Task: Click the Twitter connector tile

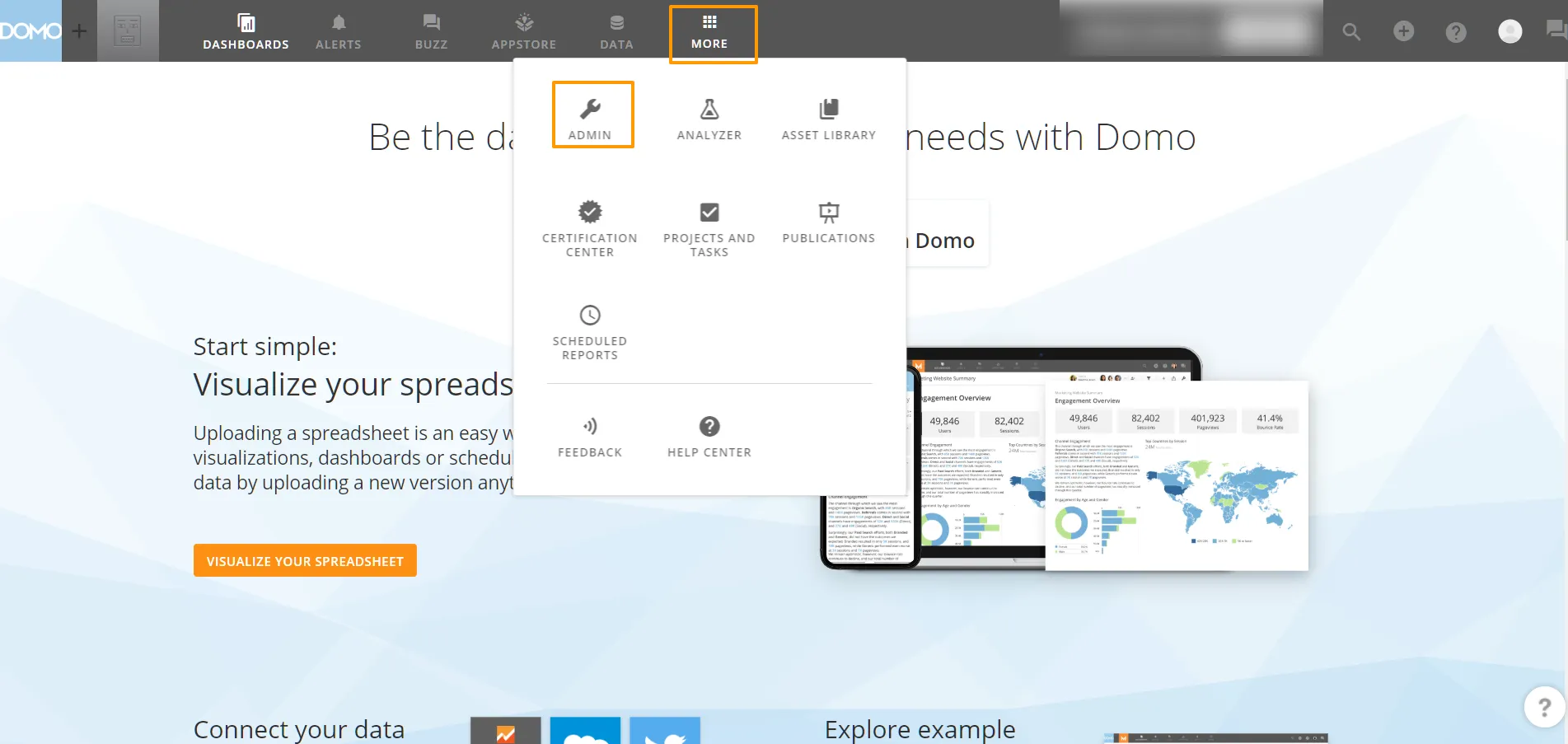Action: [665, 730]
